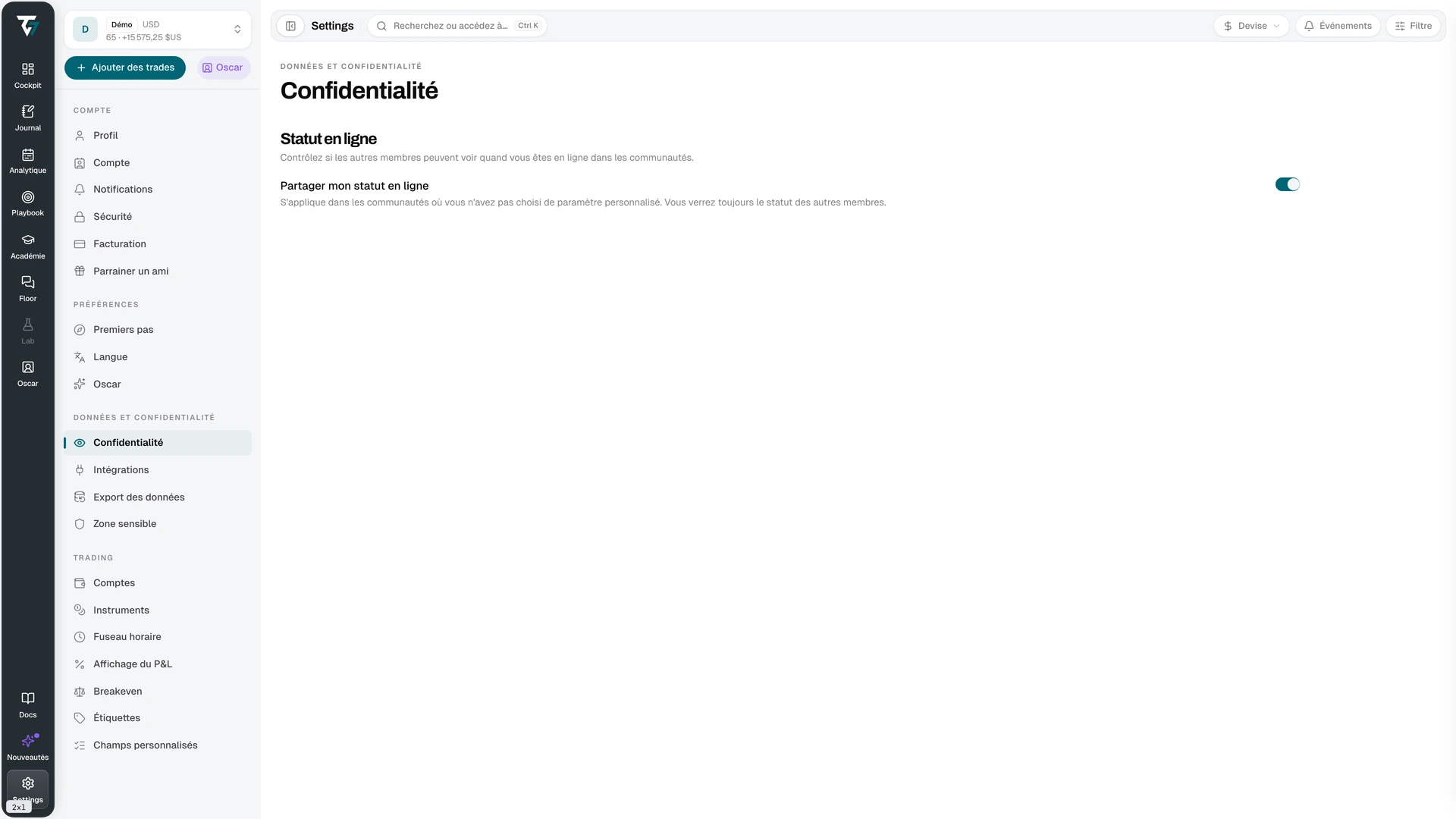1456x819 pixels.
Task: Open Oscar in the dark navigation rail
Action: click(x=28, y=373)
